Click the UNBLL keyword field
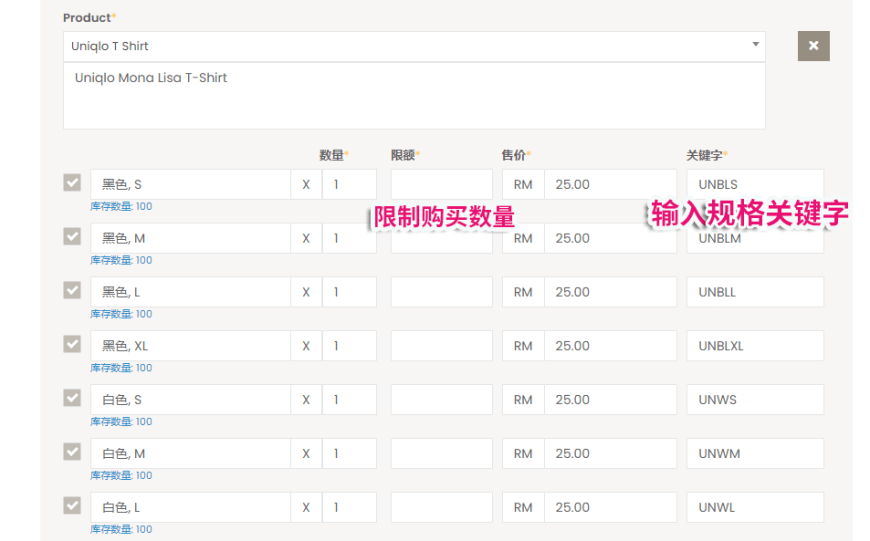Screen dimensions: 870x541 755,292
